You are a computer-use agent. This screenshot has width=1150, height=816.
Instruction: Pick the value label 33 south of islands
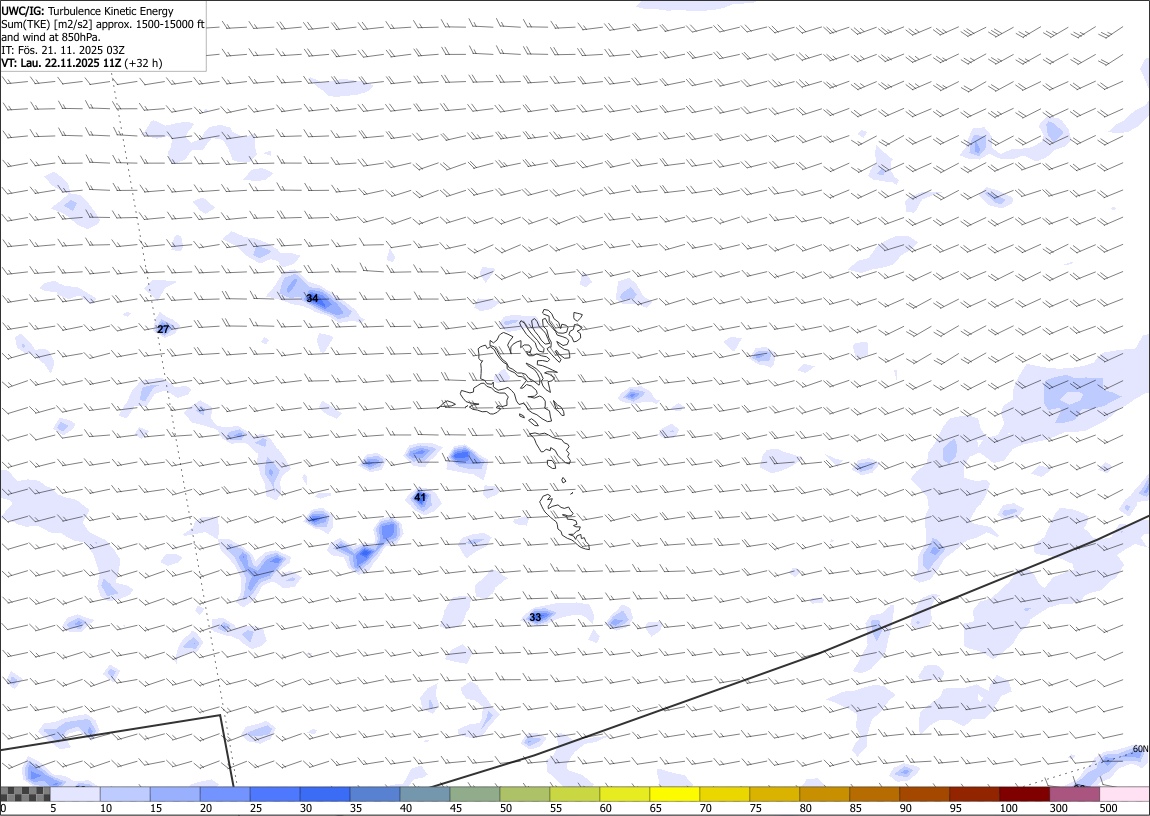click(535, 617)
